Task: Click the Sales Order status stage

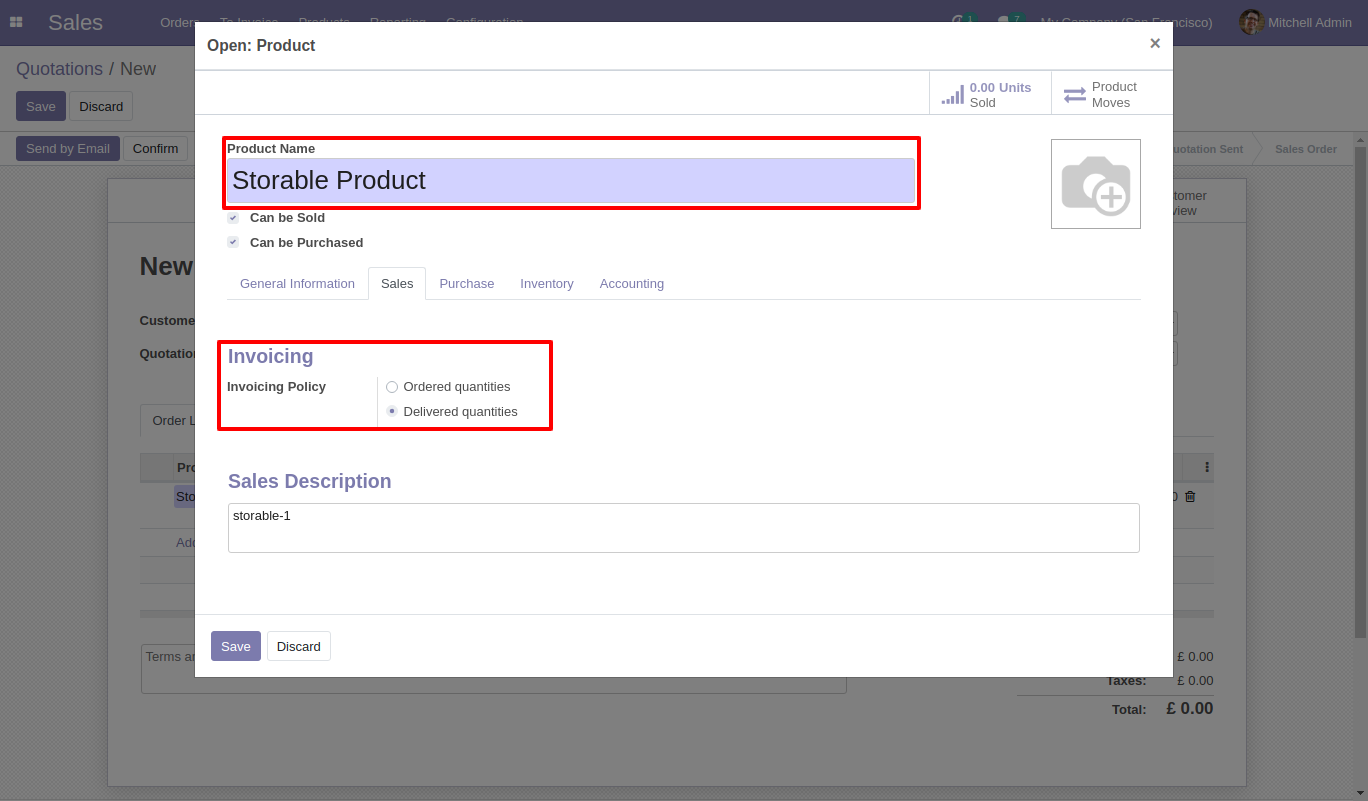Action: pyautogui.click(x=1305, y=149)
